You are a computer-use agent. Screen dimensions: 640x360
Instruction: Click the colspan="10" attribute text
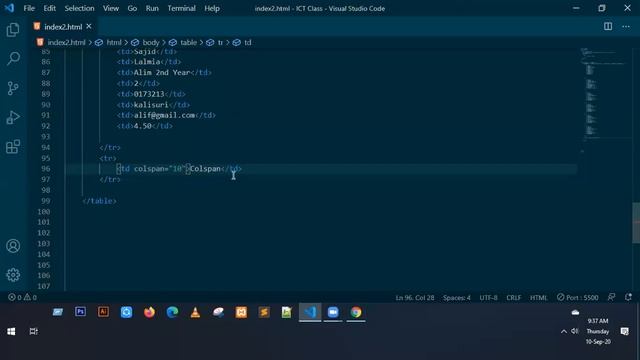pos(160,169)
